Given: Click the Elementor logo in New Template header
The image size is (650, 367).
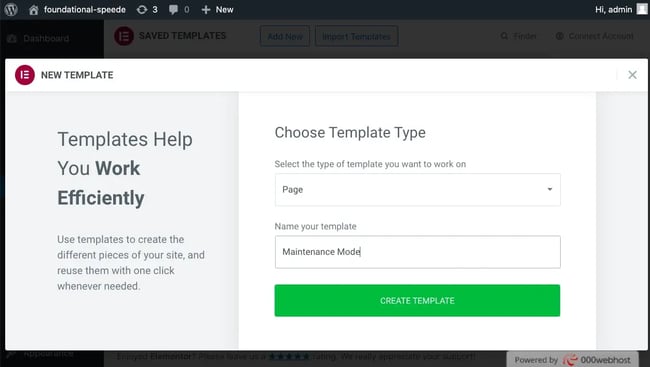Looking at the screenshot, I should click(25, 75).
